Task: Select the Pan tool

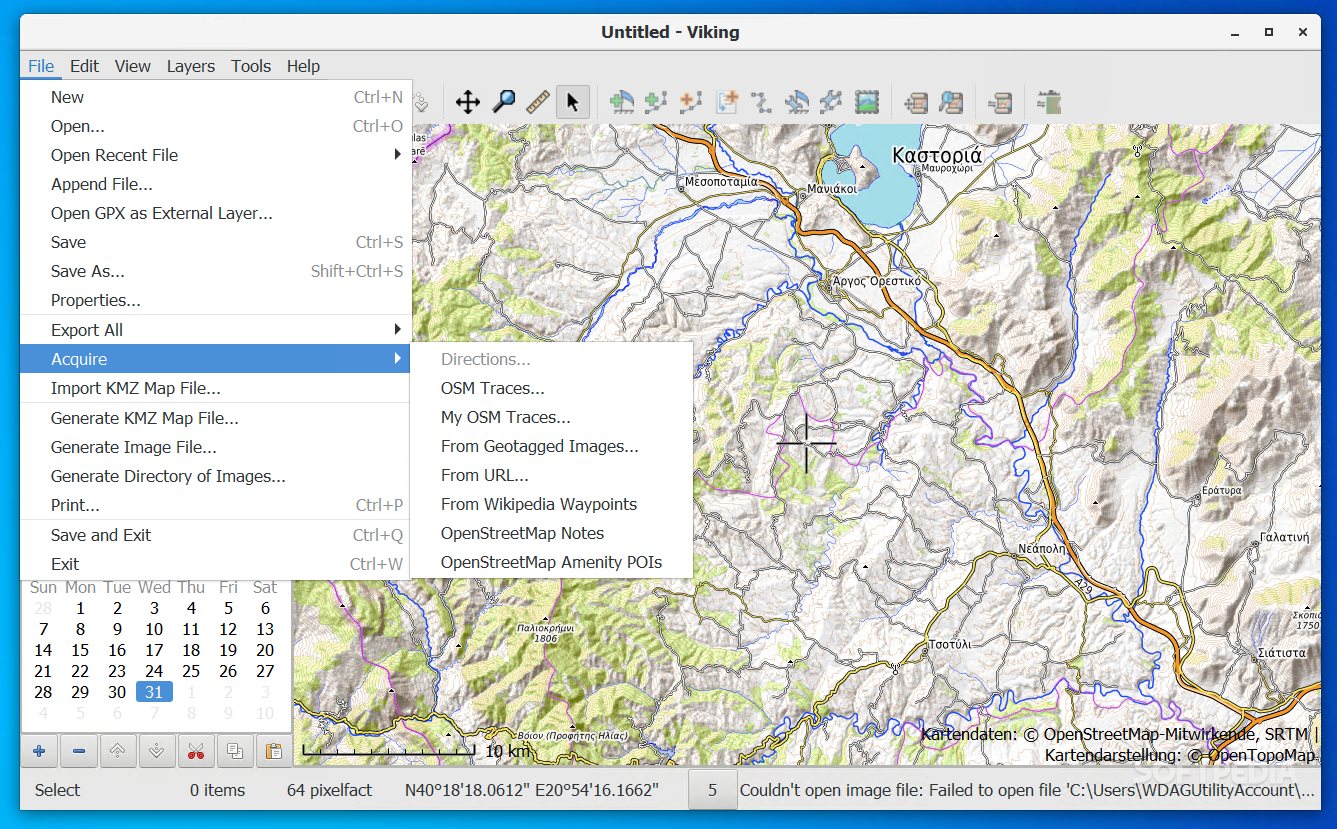Action: pos(467,101)
